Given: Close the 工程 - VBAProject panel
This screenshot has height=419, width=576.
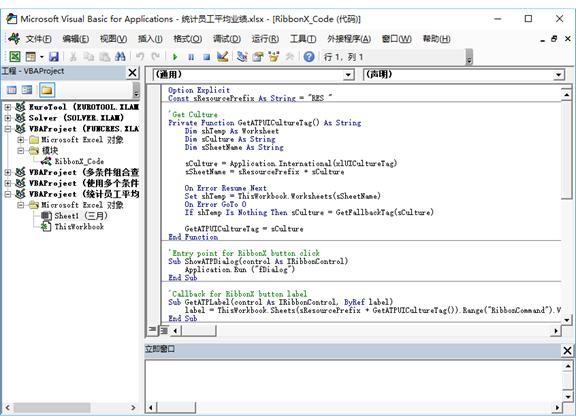Looking at the screenshot, I should point(132,73).
